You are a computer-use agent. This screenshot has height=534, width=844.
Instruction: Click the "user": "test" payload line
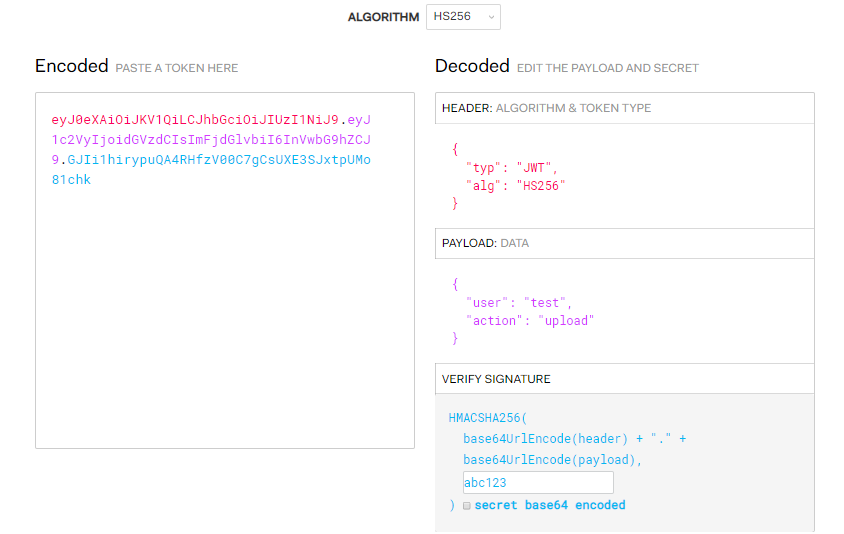[x=519, y=302]
